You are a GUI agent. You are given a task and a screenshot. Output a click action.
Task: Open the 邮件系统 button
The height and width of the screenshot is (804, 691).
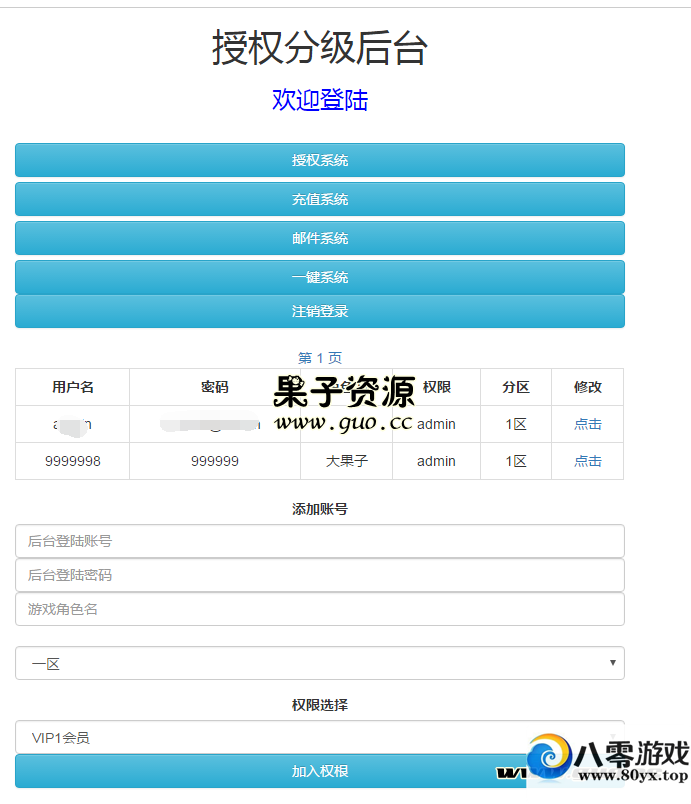320,238
